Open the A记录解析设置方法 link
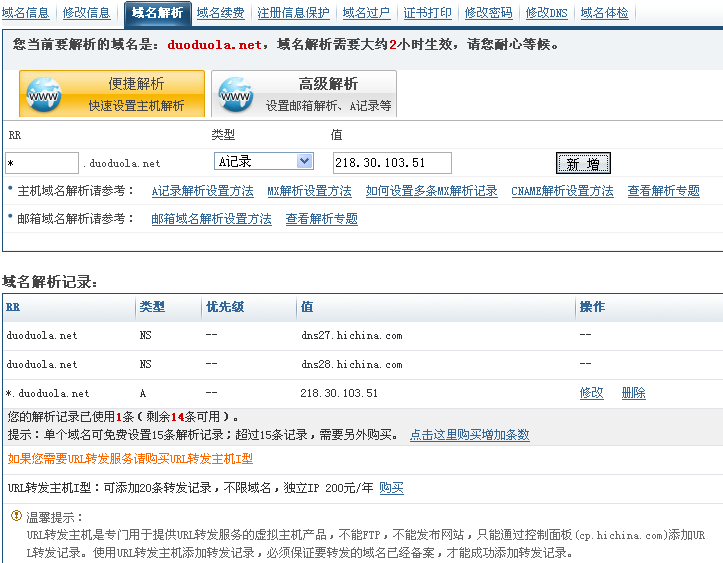 point(202,191)
